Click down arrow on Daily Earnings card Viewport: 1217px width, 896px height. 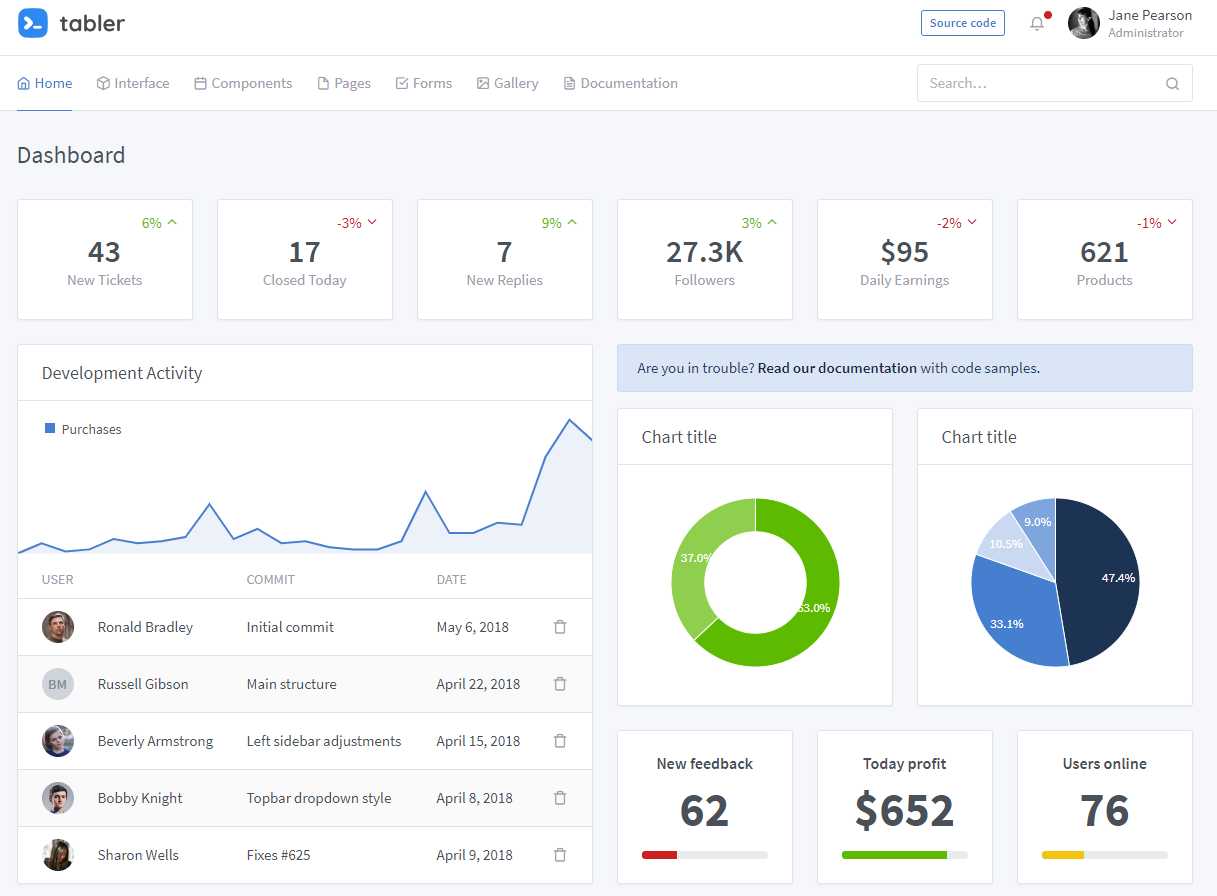pos(972,223)
